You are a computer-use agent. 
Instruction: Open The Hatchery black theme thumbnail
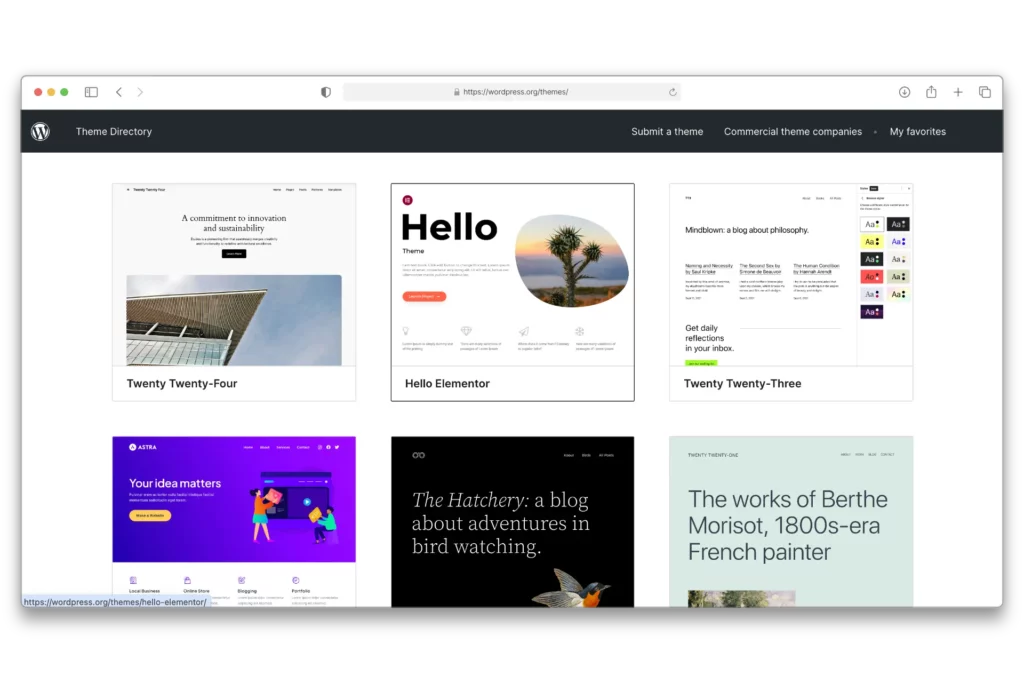pos(512,520)
